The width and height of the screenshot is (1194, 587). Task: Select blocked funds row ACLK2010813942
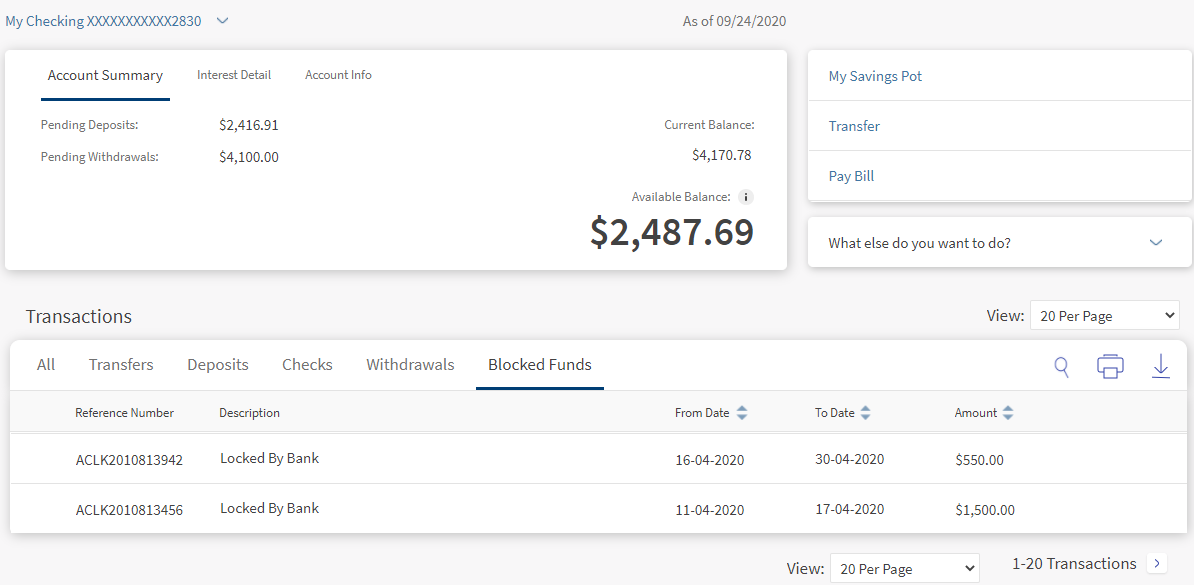click(129, 461)
